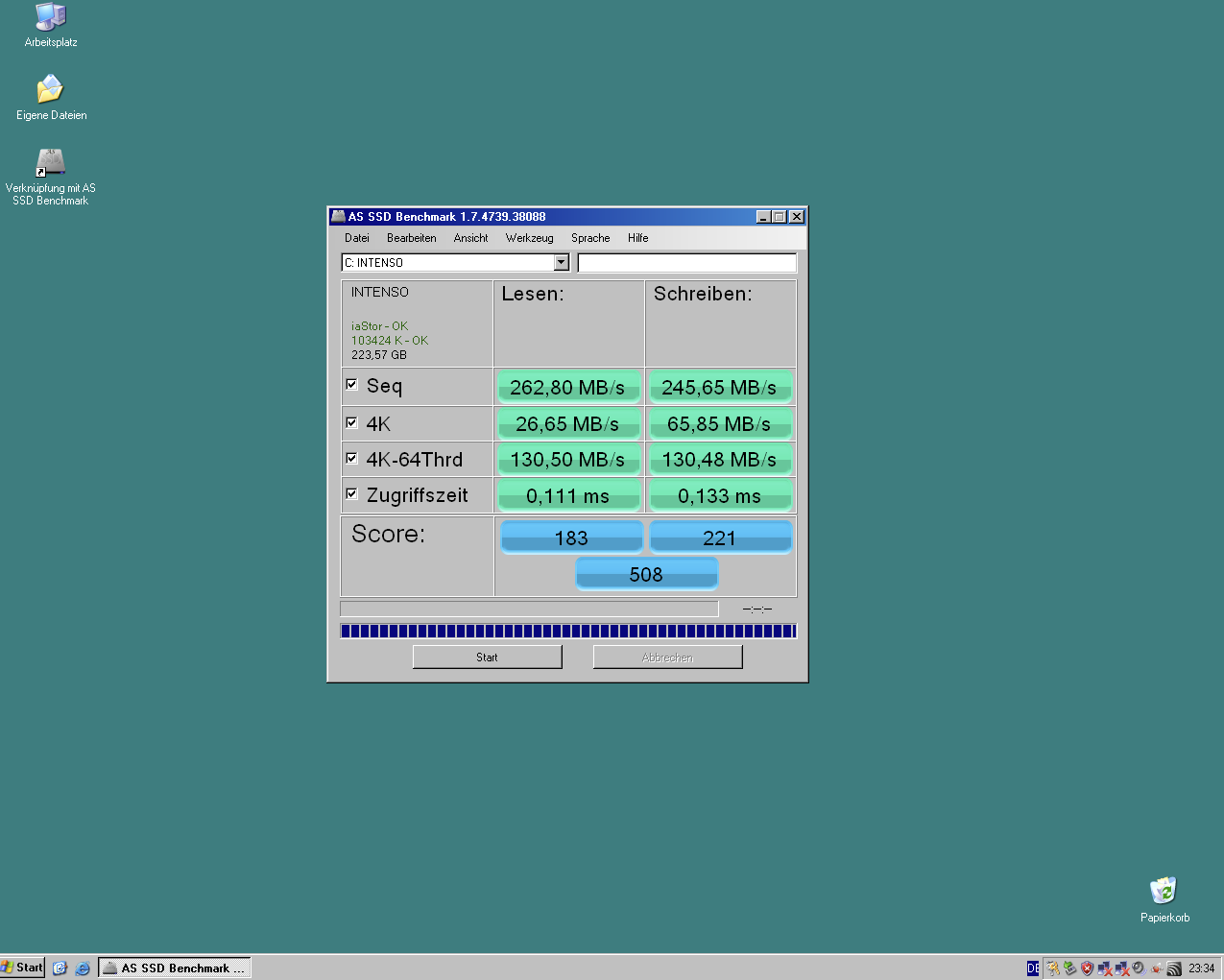This screenshot has height=980, width=1224.
Task: Click the Score: label
Action: [x=388, y=534]
